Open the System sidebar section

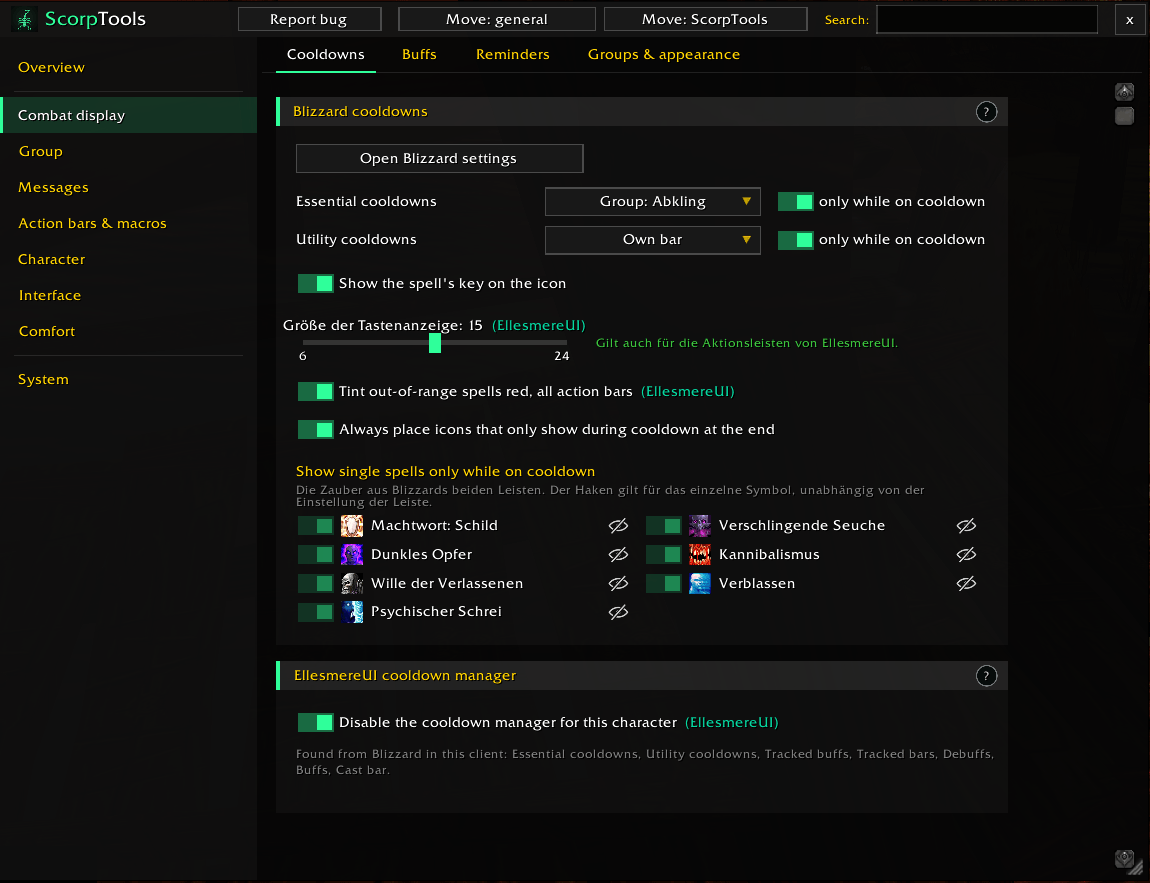pyautogui.click(x=43, y=380)
